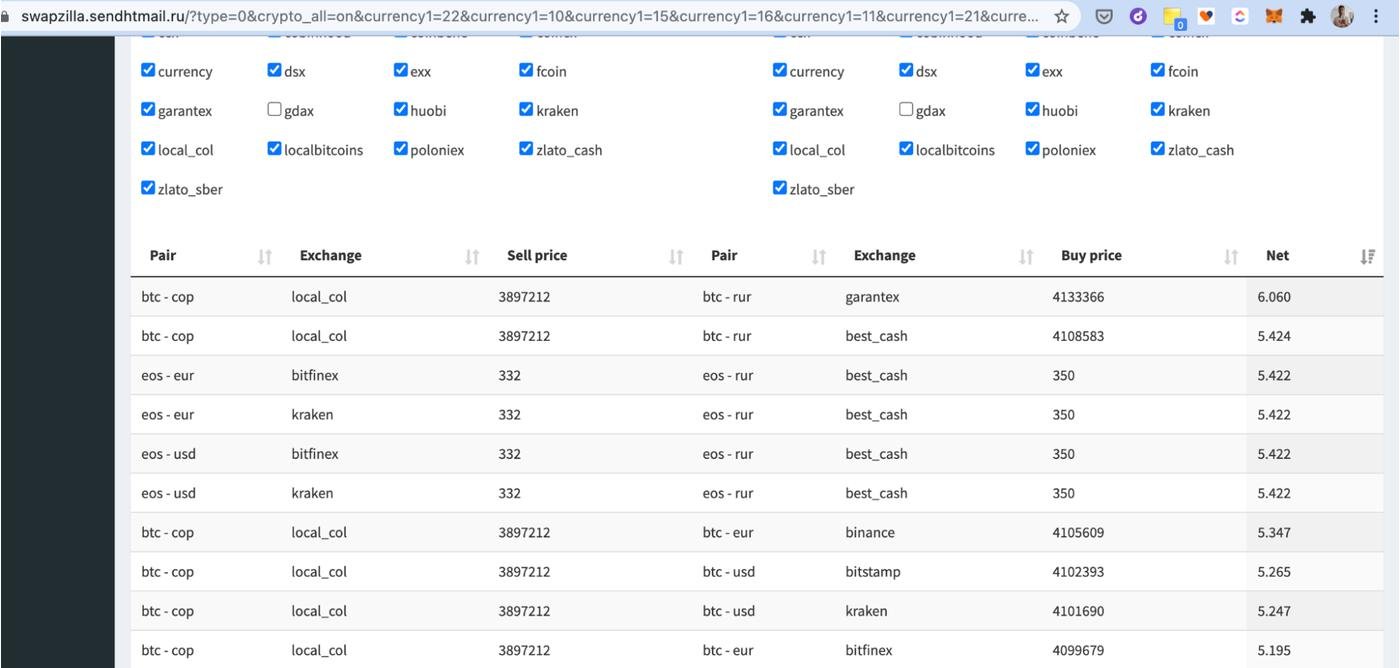Open the heart-shaped extension icon

click(x=1206, y=16)
